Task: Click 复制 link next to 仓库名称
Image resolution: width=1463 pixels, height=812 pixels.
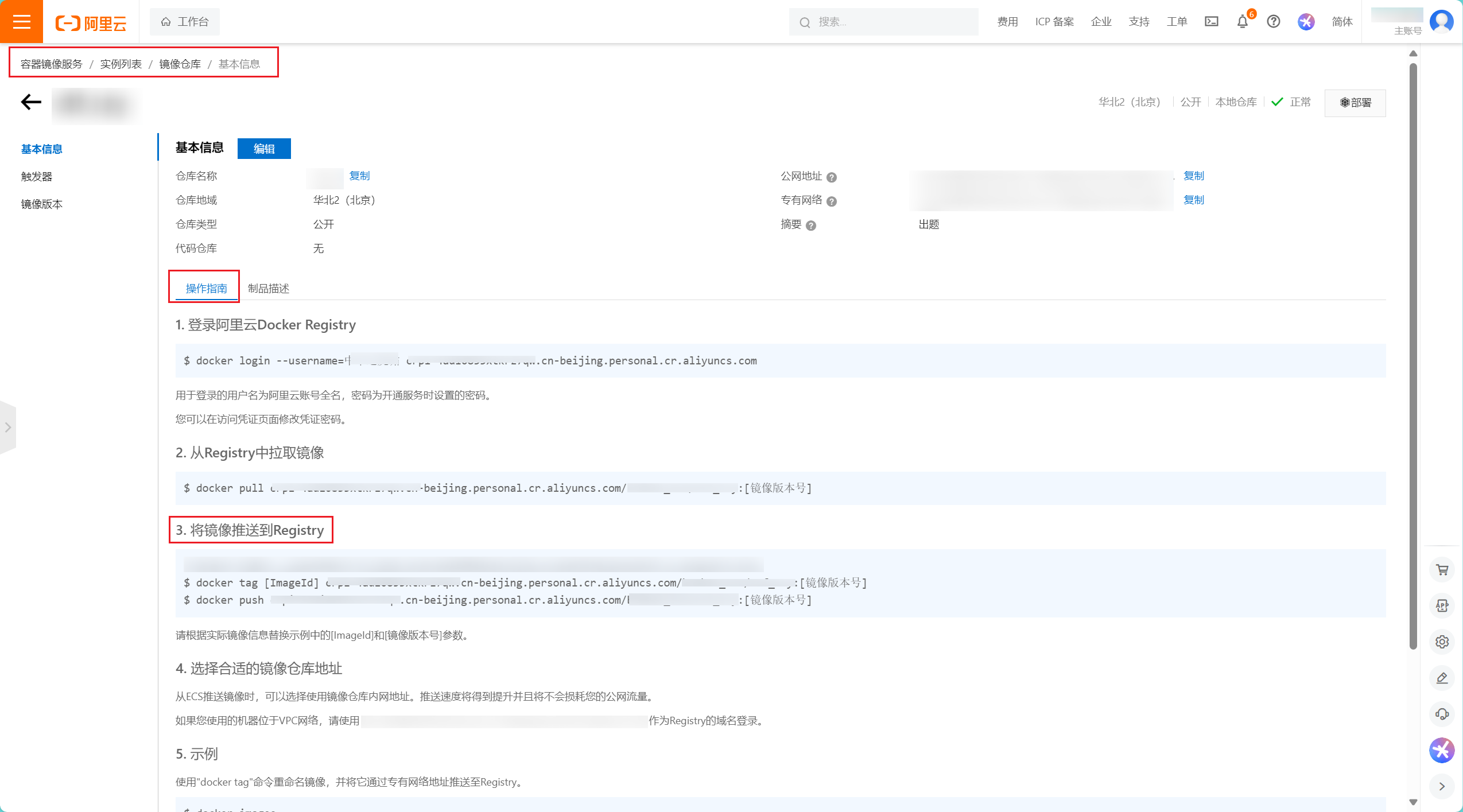Action: [359, 176]
